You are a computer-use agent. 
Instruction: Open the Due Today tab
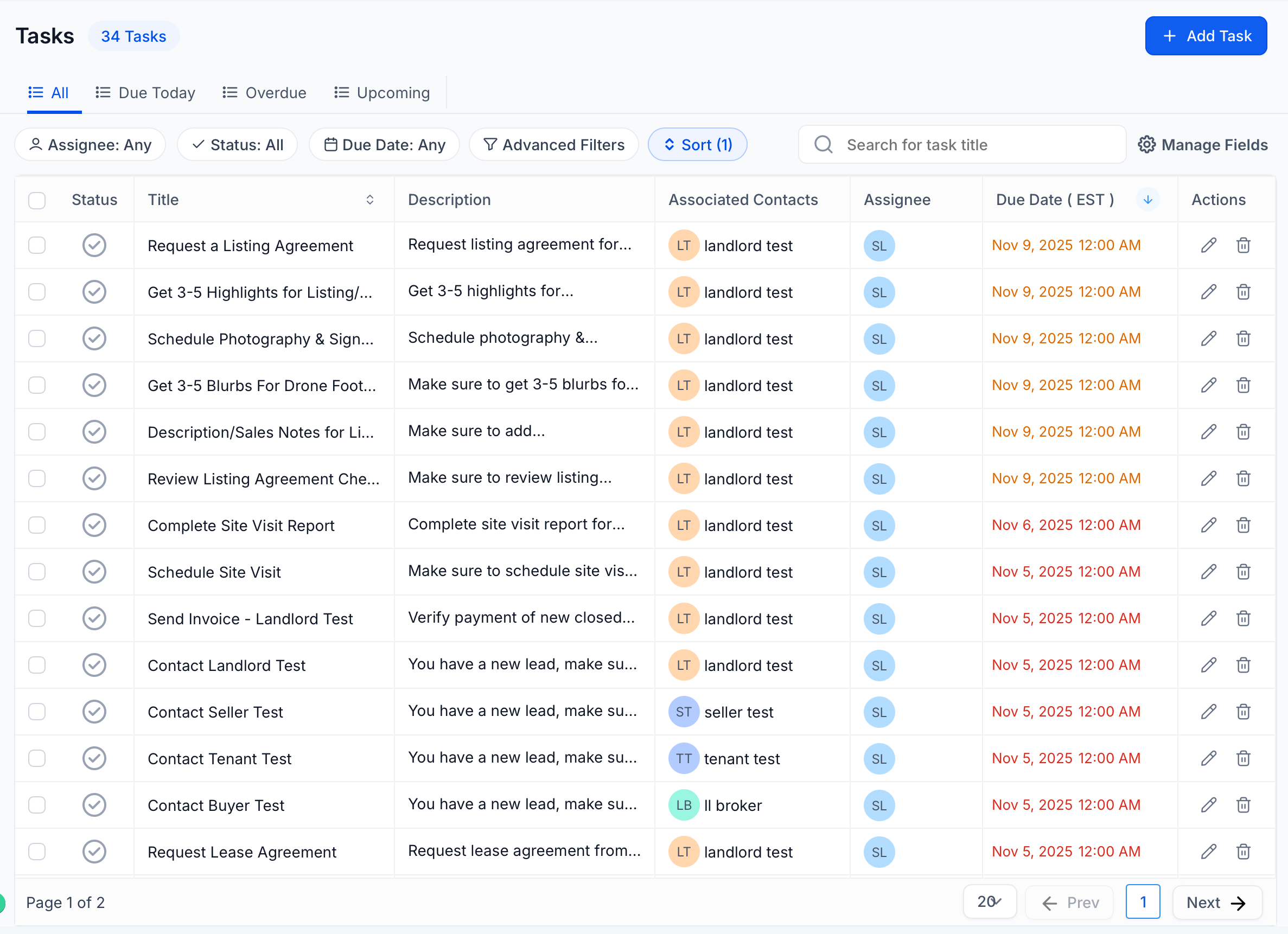[x=145, y=93]
